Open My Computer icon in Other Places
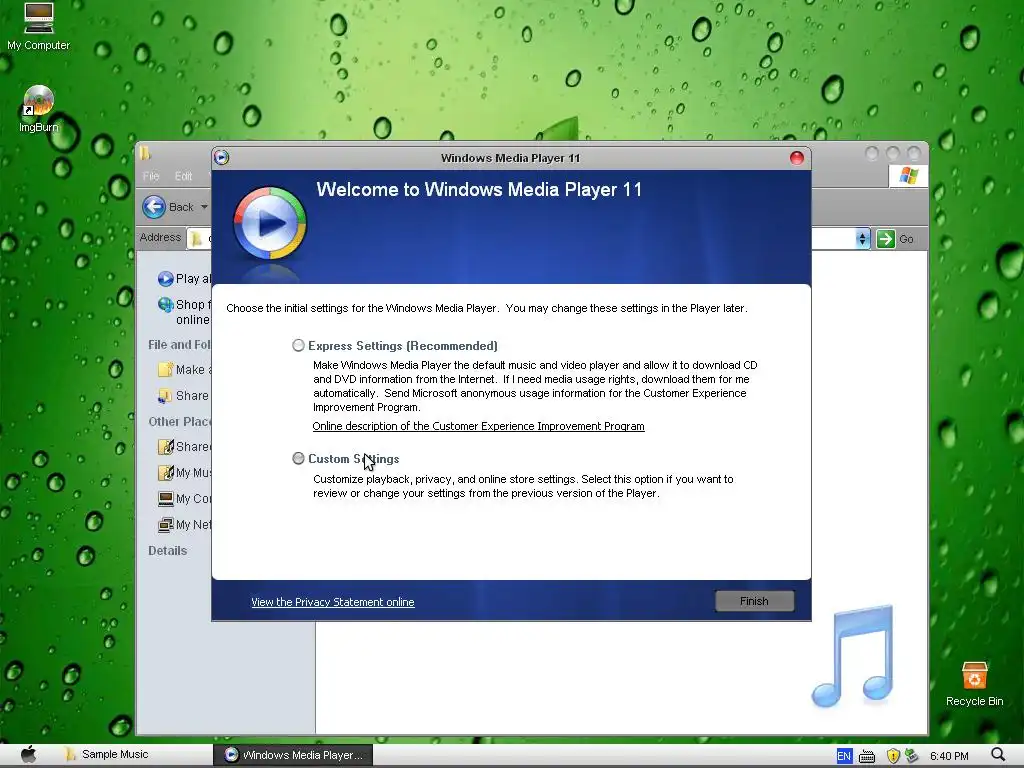 165,499
